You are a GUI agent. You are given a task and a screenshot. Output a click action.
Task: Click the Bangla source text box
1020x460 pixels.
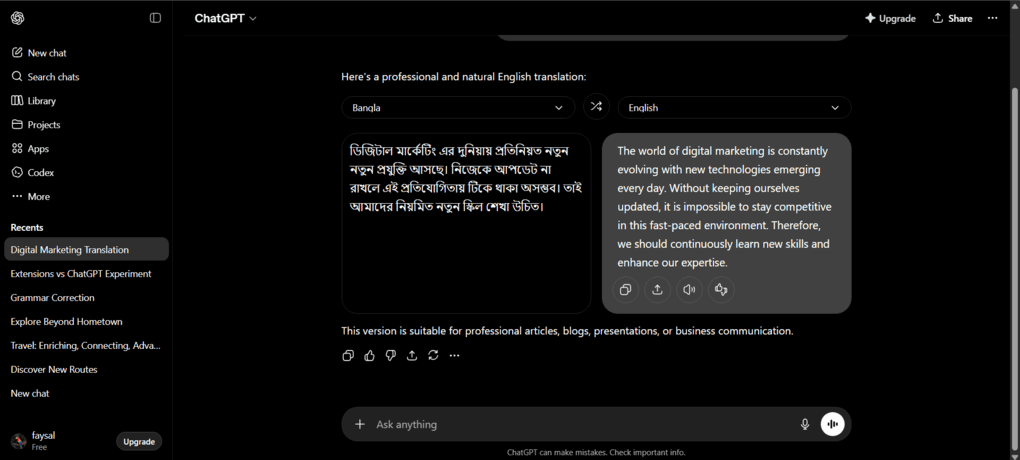[x=466, y=223]
